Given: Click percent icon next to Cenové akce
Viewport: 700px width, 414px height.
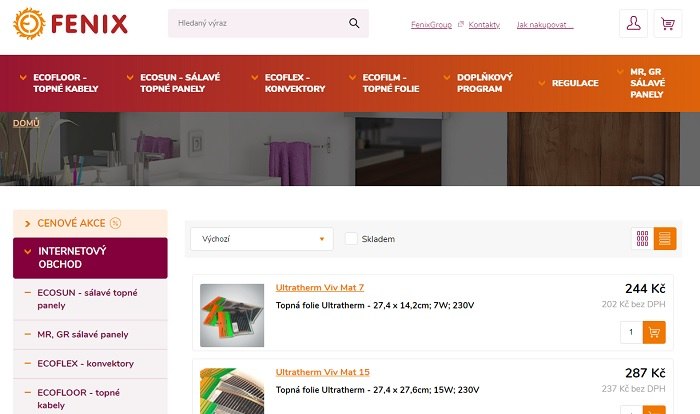Looking at the screenshot, I should click(115, 223).
